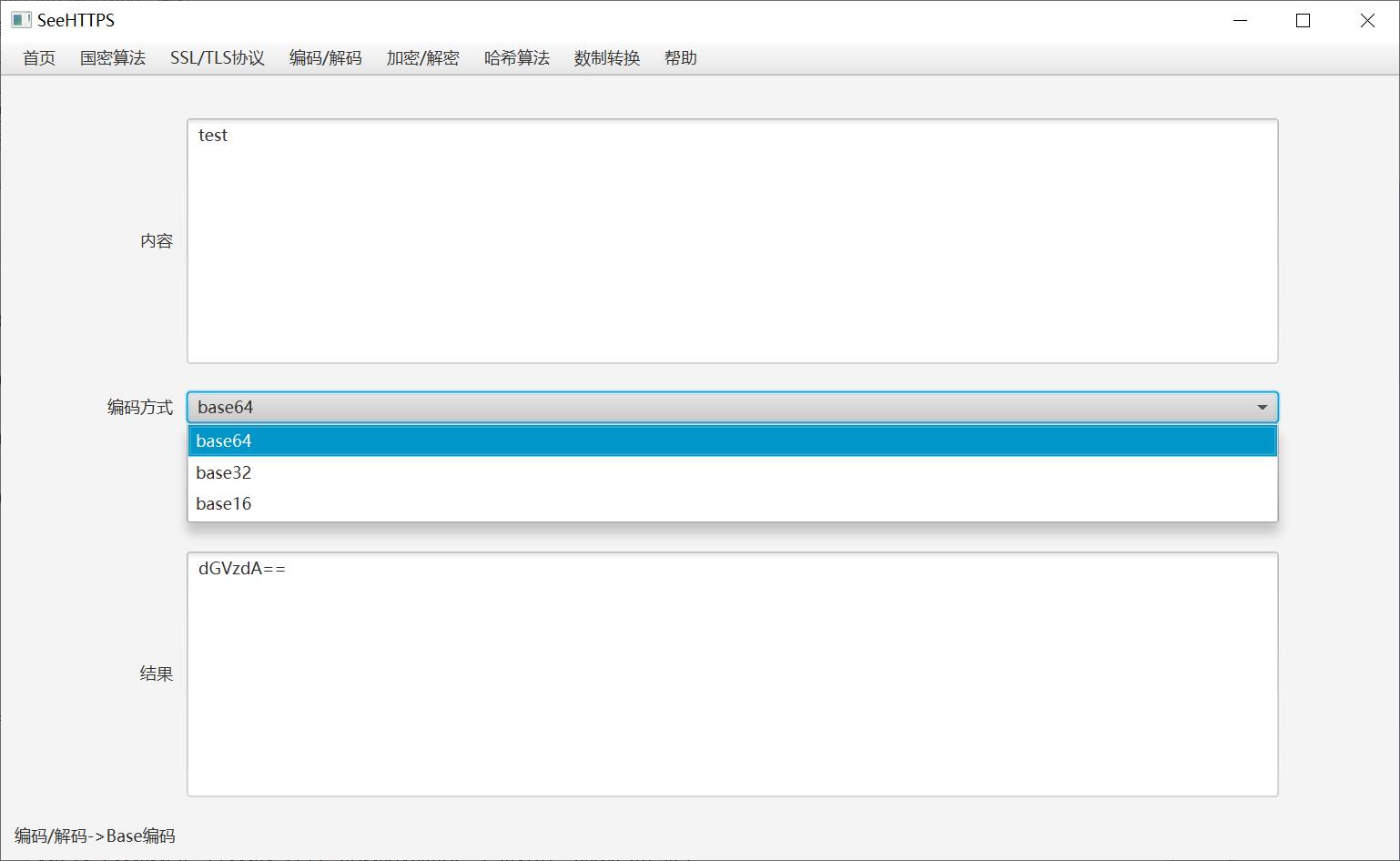1400x861 pixels.
Task: Open the 首页 menu
Action: [39, 58]
